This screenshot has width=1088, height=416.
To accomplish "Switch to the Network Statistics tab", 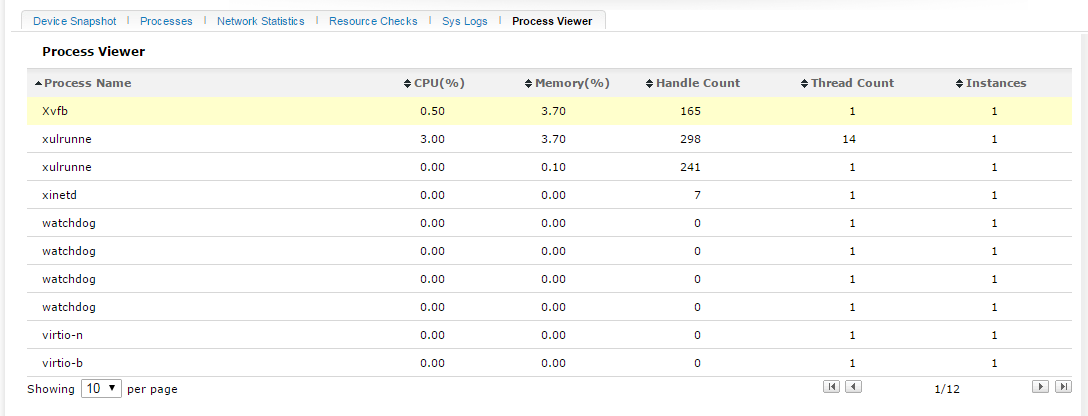I will pyautogui.click(x=260, y=21).
